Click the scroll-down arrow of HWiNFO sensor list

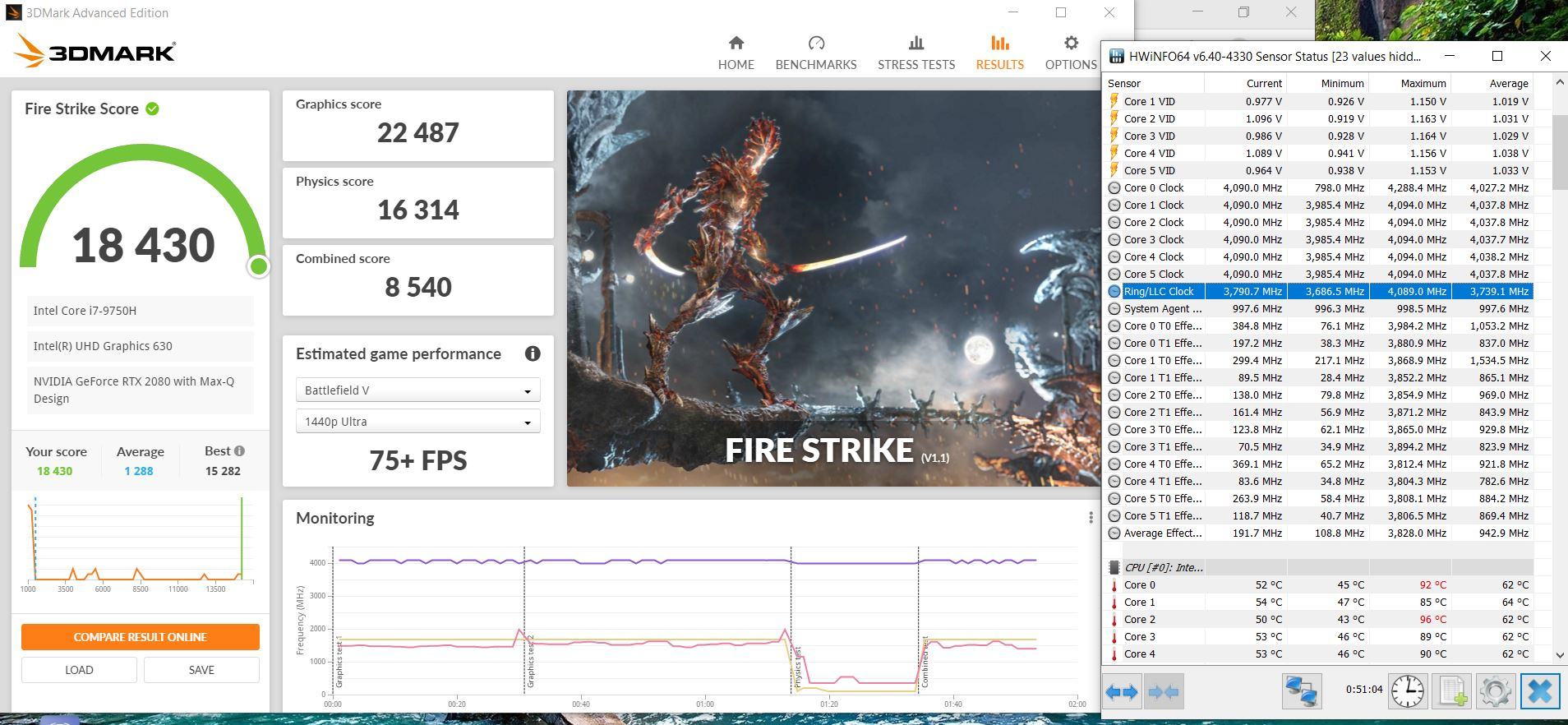(x=1560, y=655)
